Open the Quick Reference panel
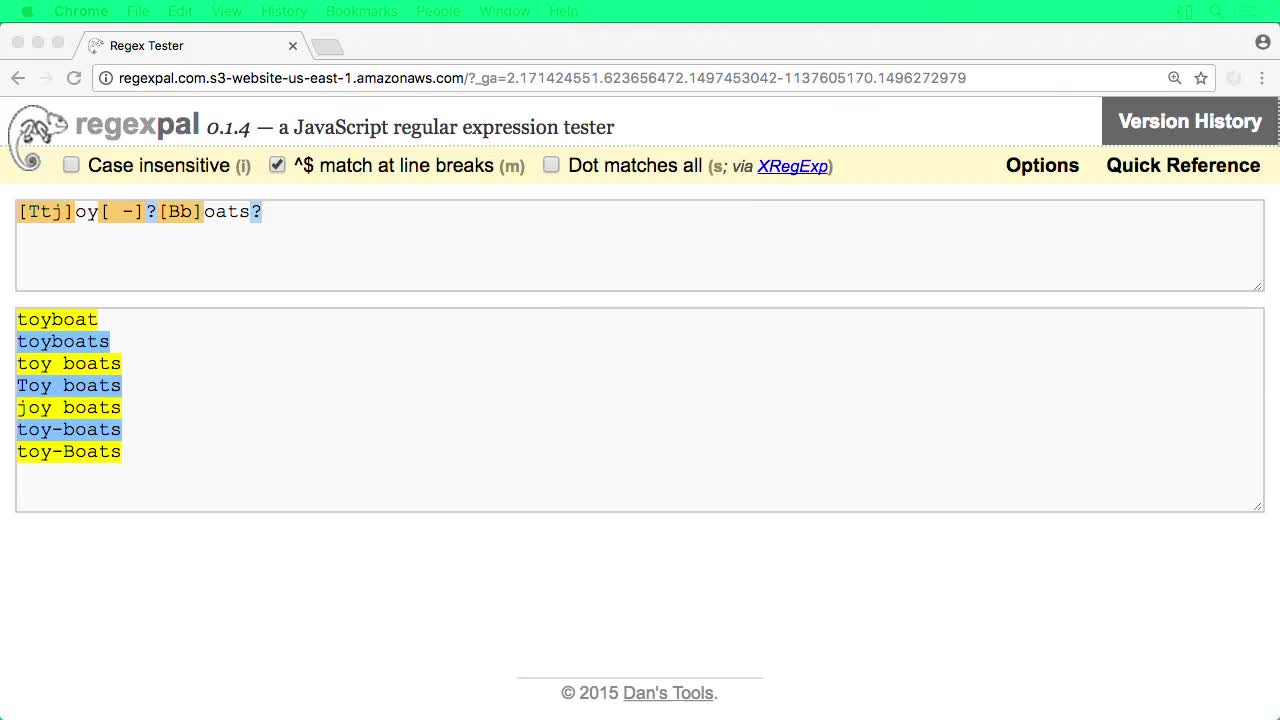1280x720 pixels. pos(1183,165)
